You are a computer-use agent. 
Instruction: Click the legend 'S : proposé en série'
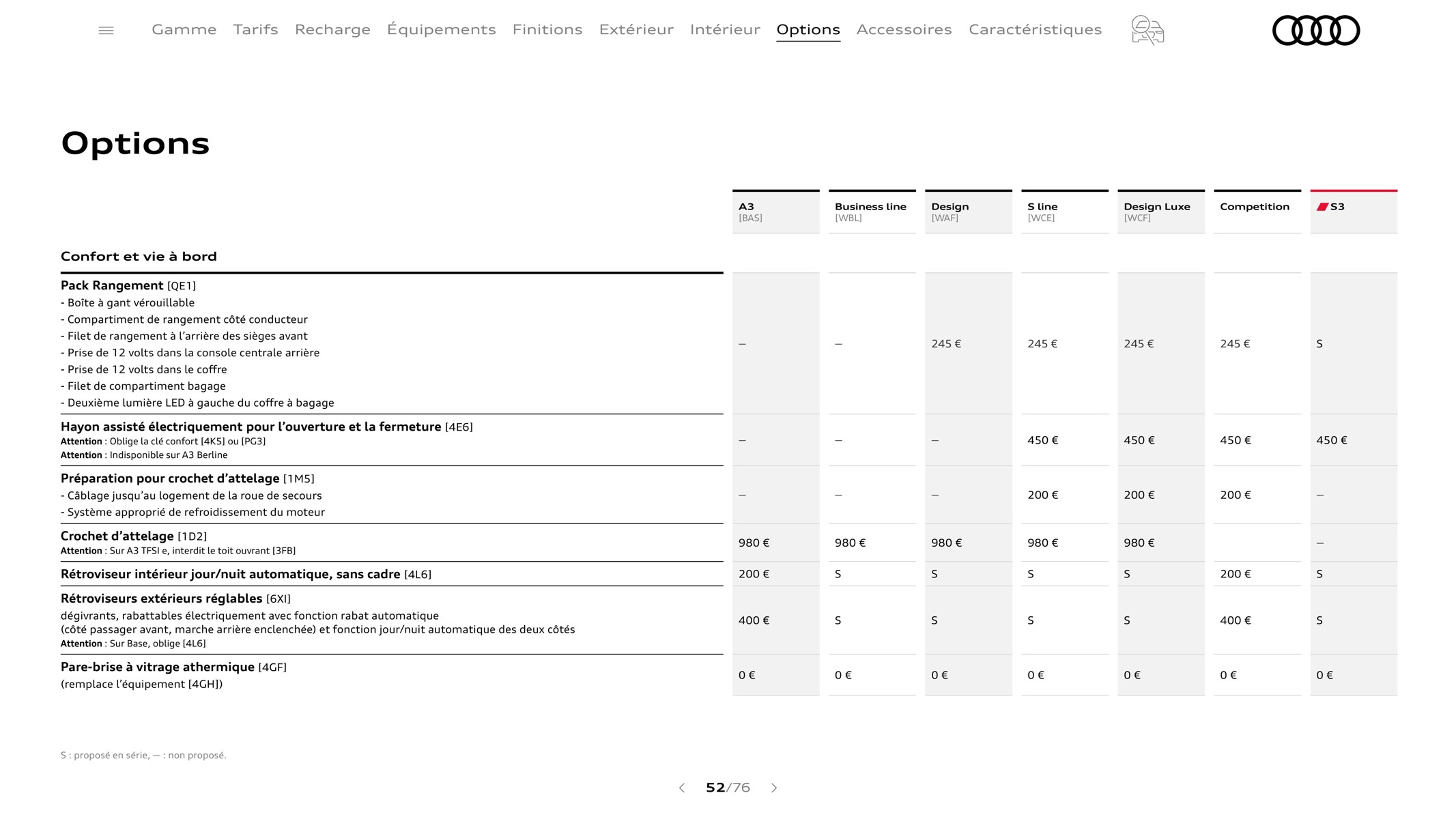click(105, 756)
